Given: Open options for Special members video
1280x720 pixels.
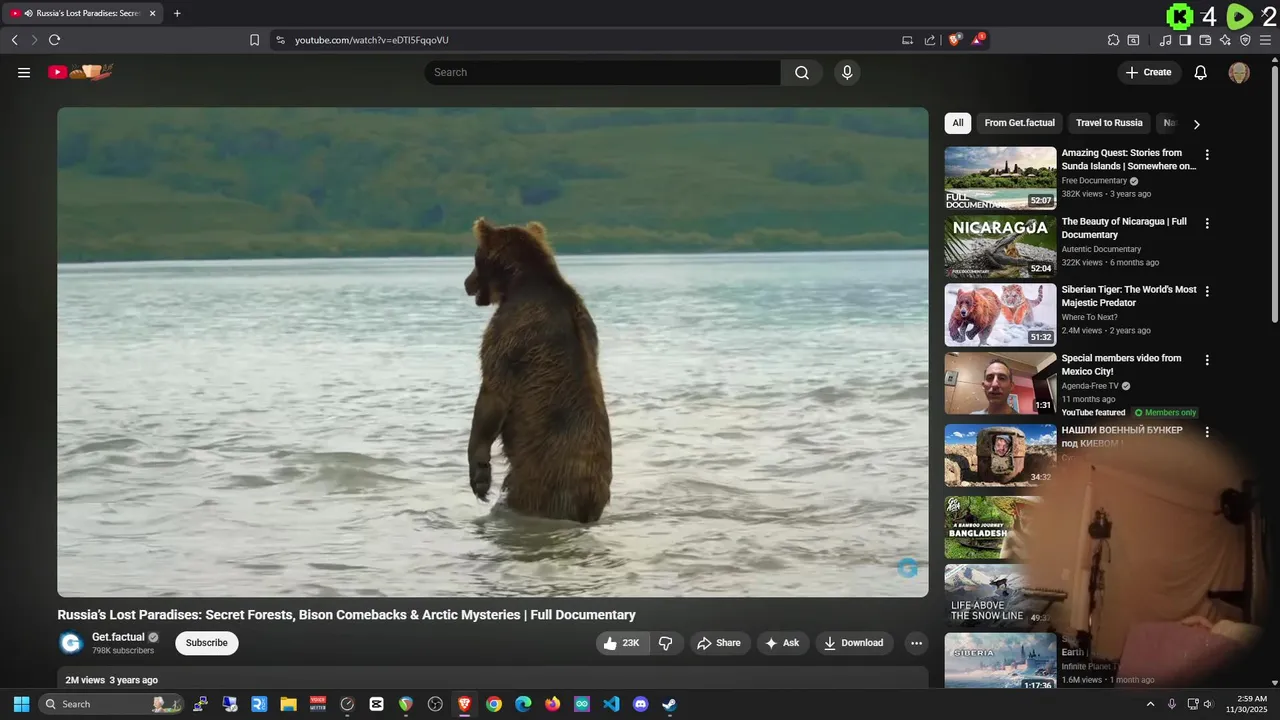Looking at the screenshot, I should pyautogui.click(x=1207, y=359).
